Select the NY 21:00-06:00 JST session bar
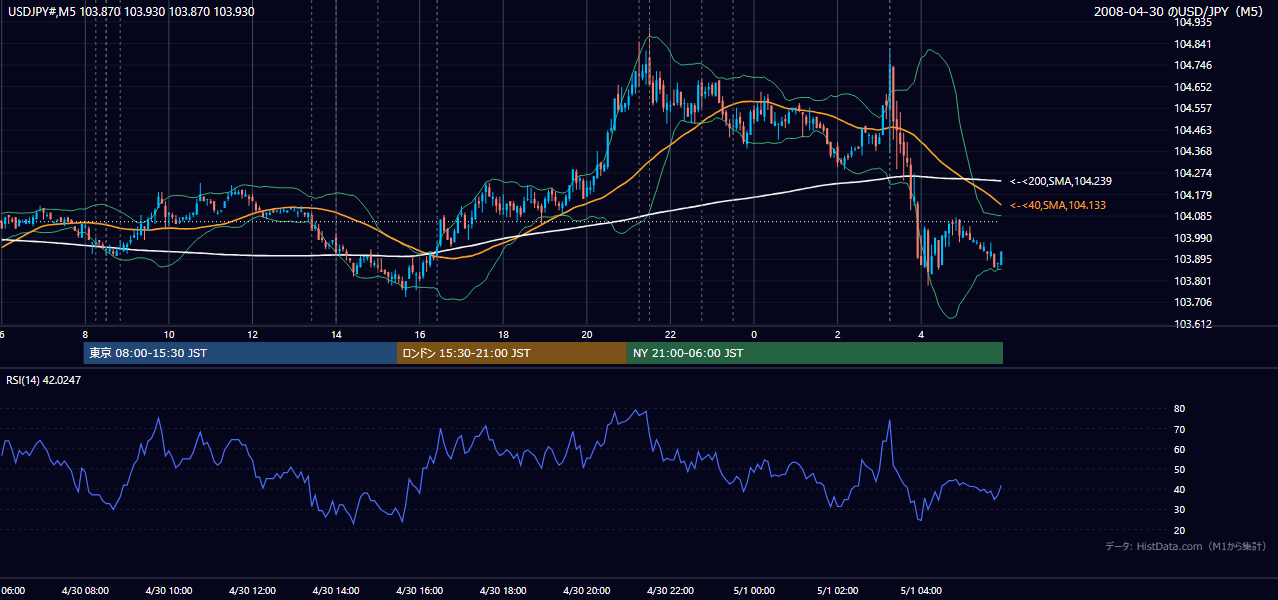1278x600 pixels. (815, 353)
